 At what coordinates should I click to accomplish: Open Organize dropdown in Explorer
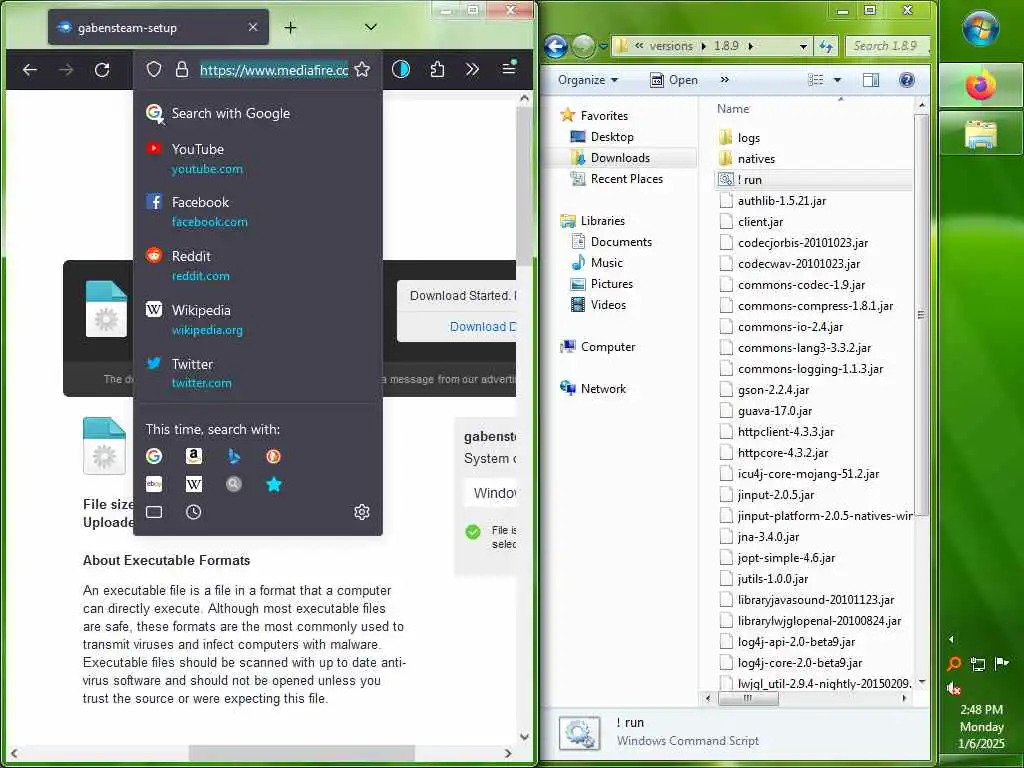[588, 80]
